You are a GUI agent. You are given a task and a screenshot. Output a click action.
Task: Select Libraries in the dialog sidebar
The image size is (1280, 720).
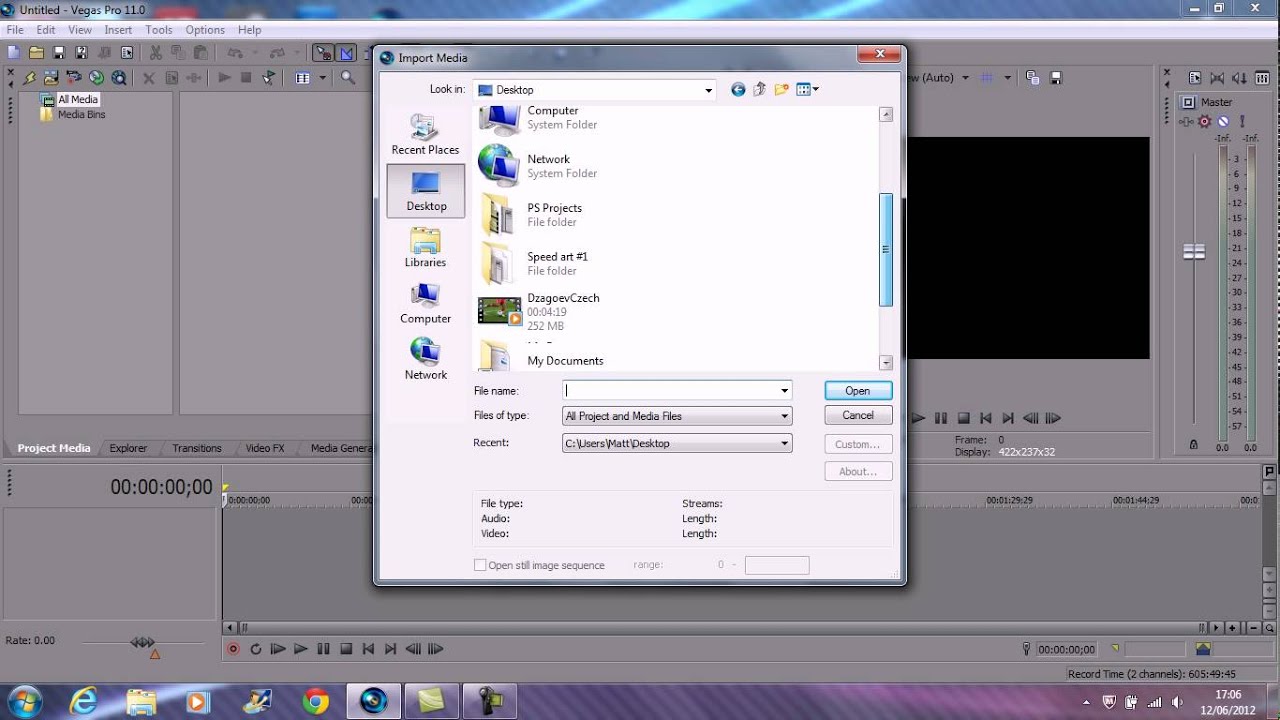tap(425, 247)
